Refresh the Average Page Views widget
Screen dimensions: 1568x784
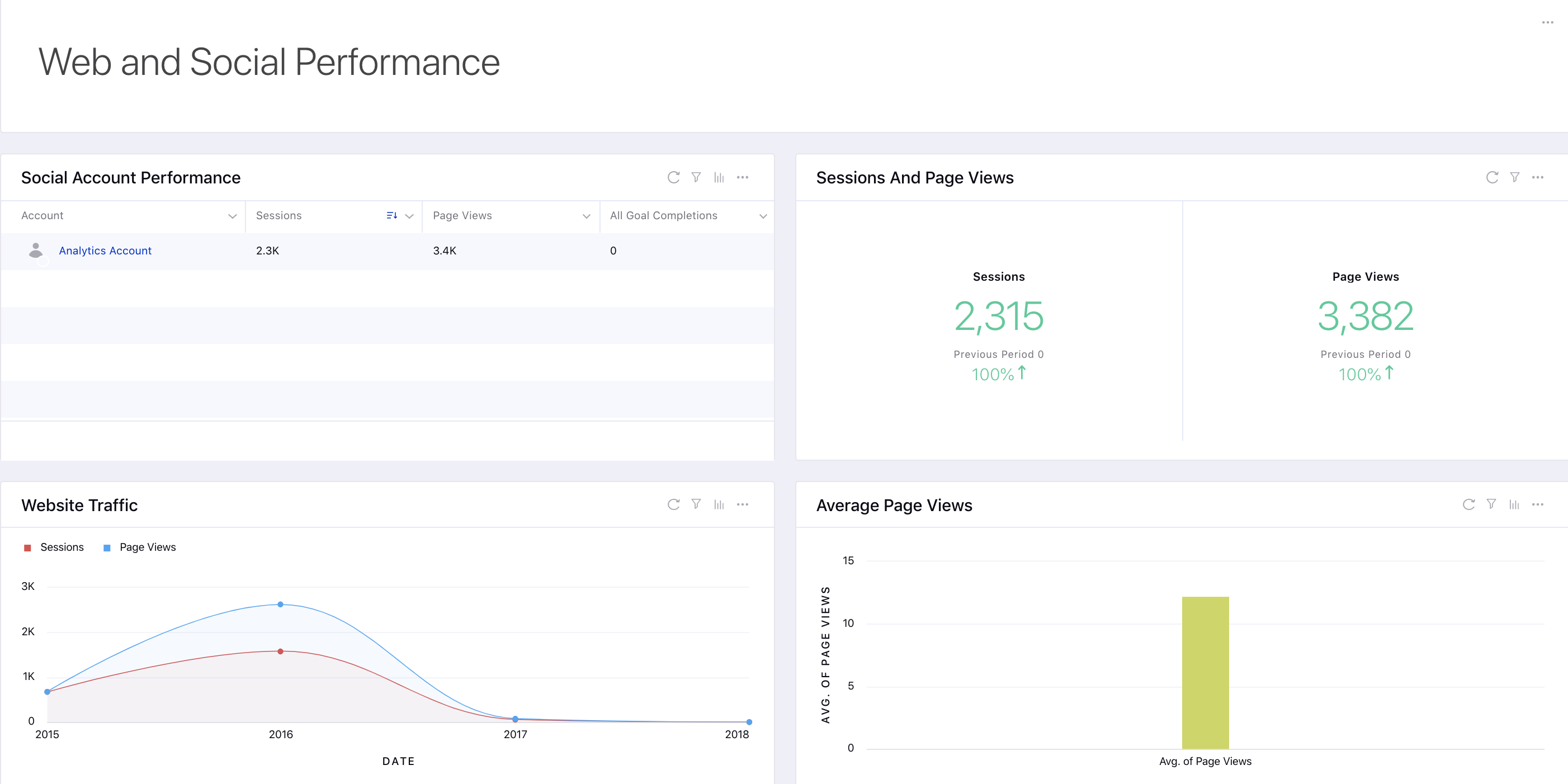1469,504
